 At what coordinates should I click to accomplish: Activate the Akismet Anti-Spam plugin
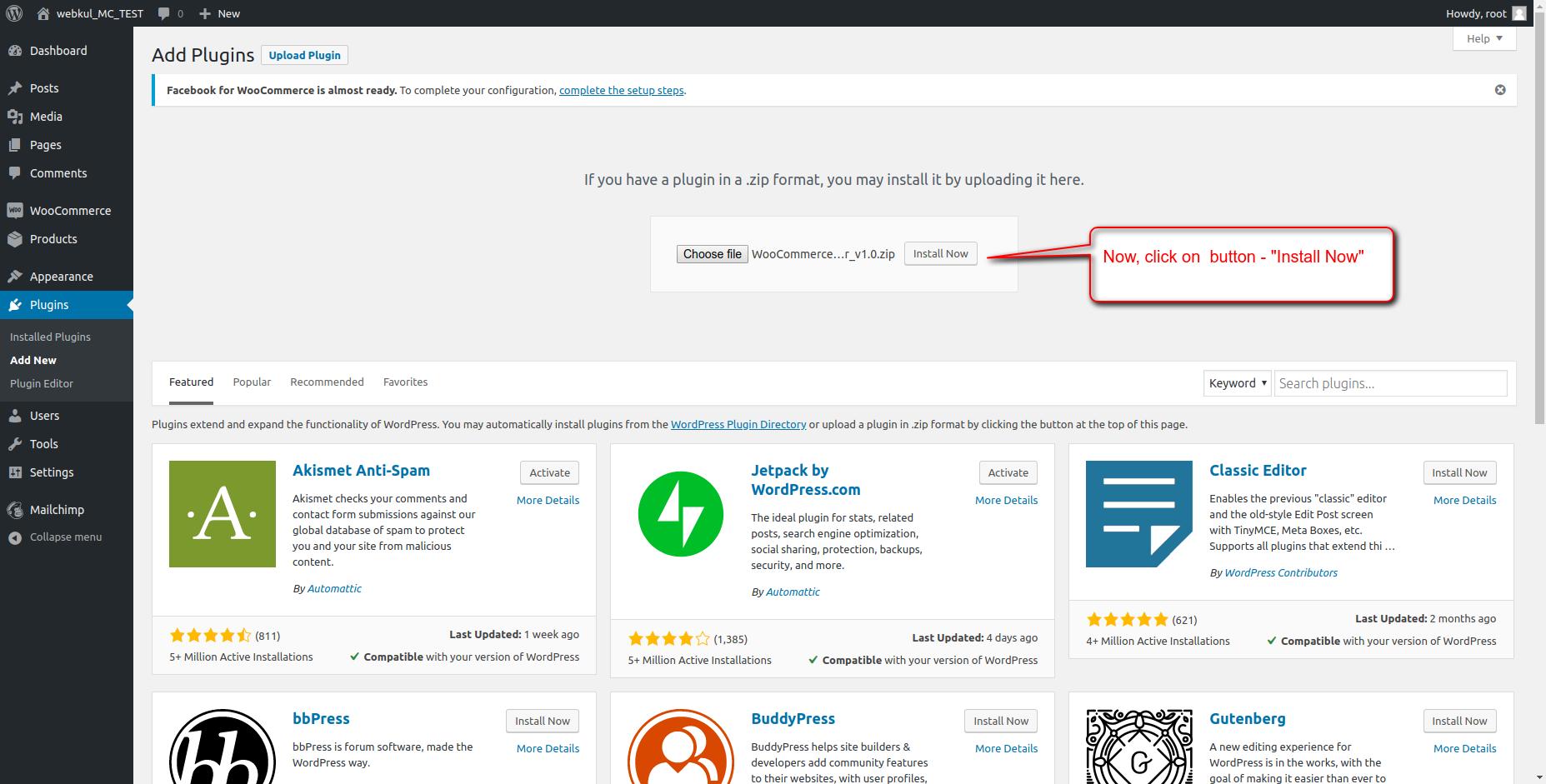point(549,472)
